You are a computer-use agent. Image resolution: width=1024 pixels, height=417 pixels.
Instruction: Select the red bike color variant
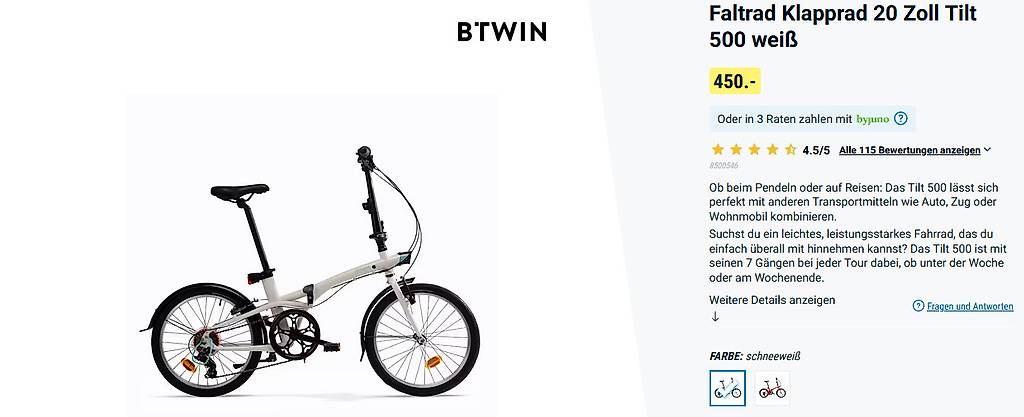pos(771,388)
